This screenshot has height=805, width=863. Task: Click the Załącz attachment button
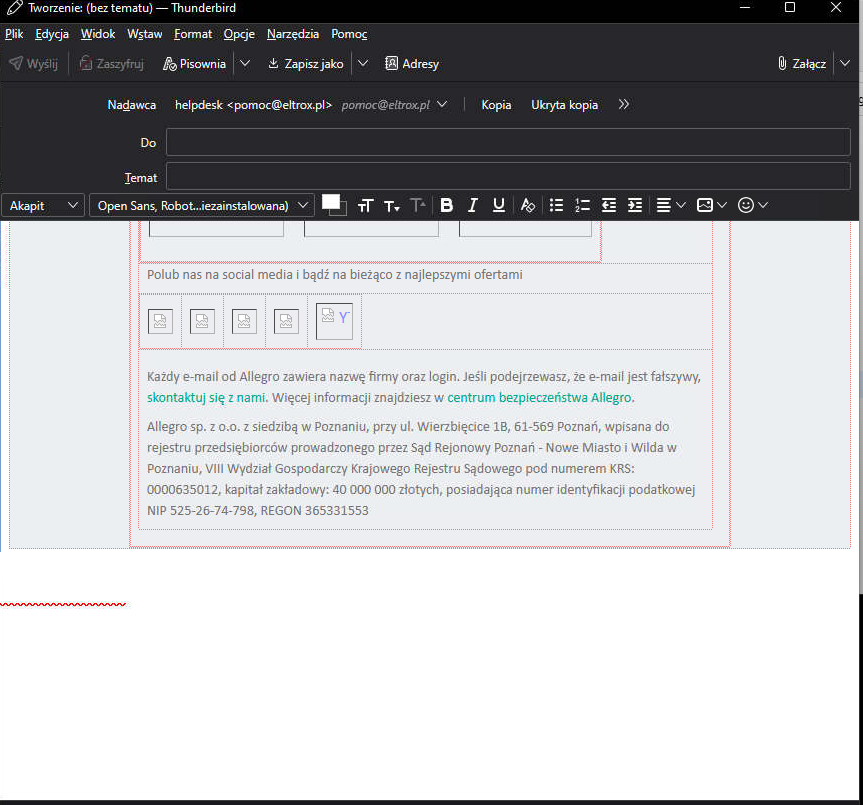coord(802,63)
